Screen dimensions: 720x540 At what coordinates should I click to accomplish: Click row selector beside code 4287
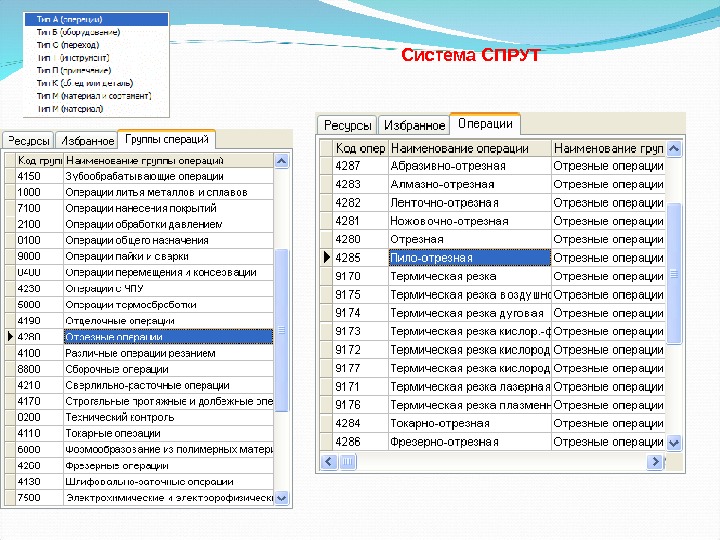pos(326,166)
